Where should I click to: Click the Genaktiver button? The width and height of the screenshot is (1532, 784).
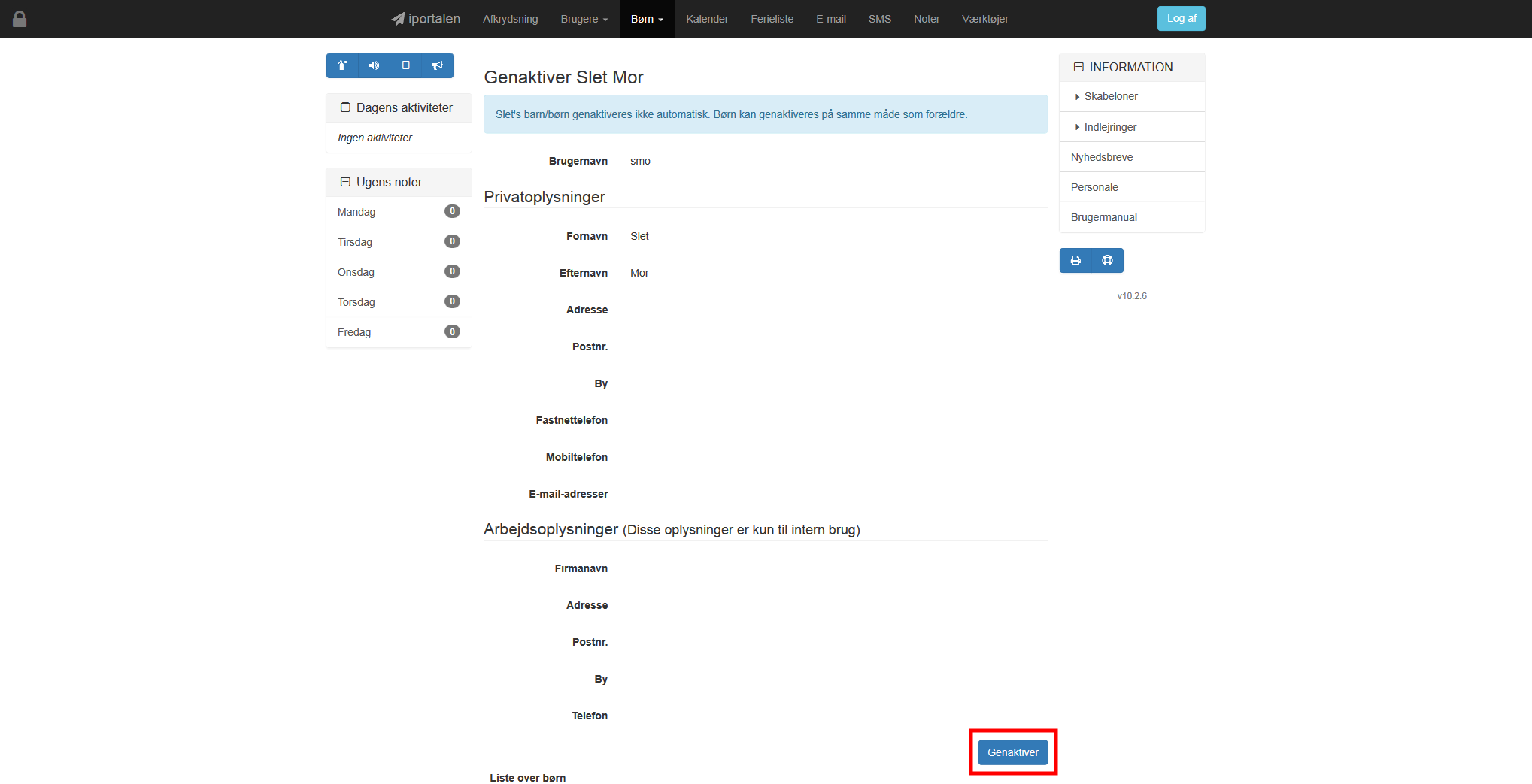[1012, 752]
